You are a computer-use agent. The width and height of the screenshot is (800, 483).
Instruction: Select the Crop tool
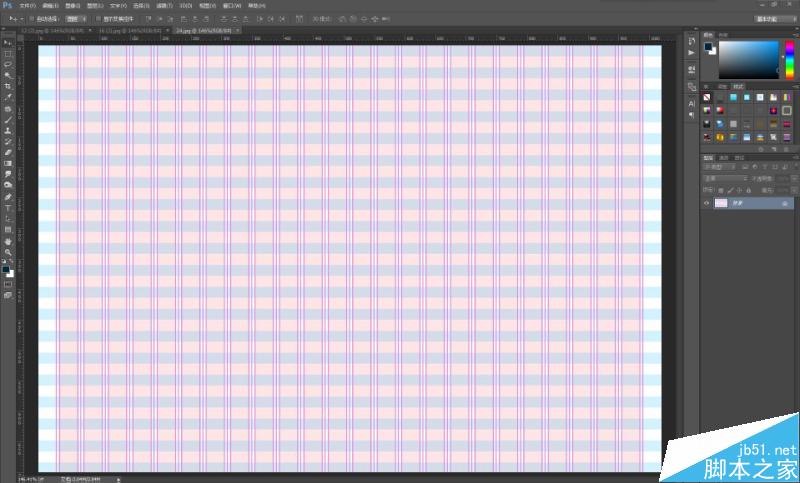8,87
